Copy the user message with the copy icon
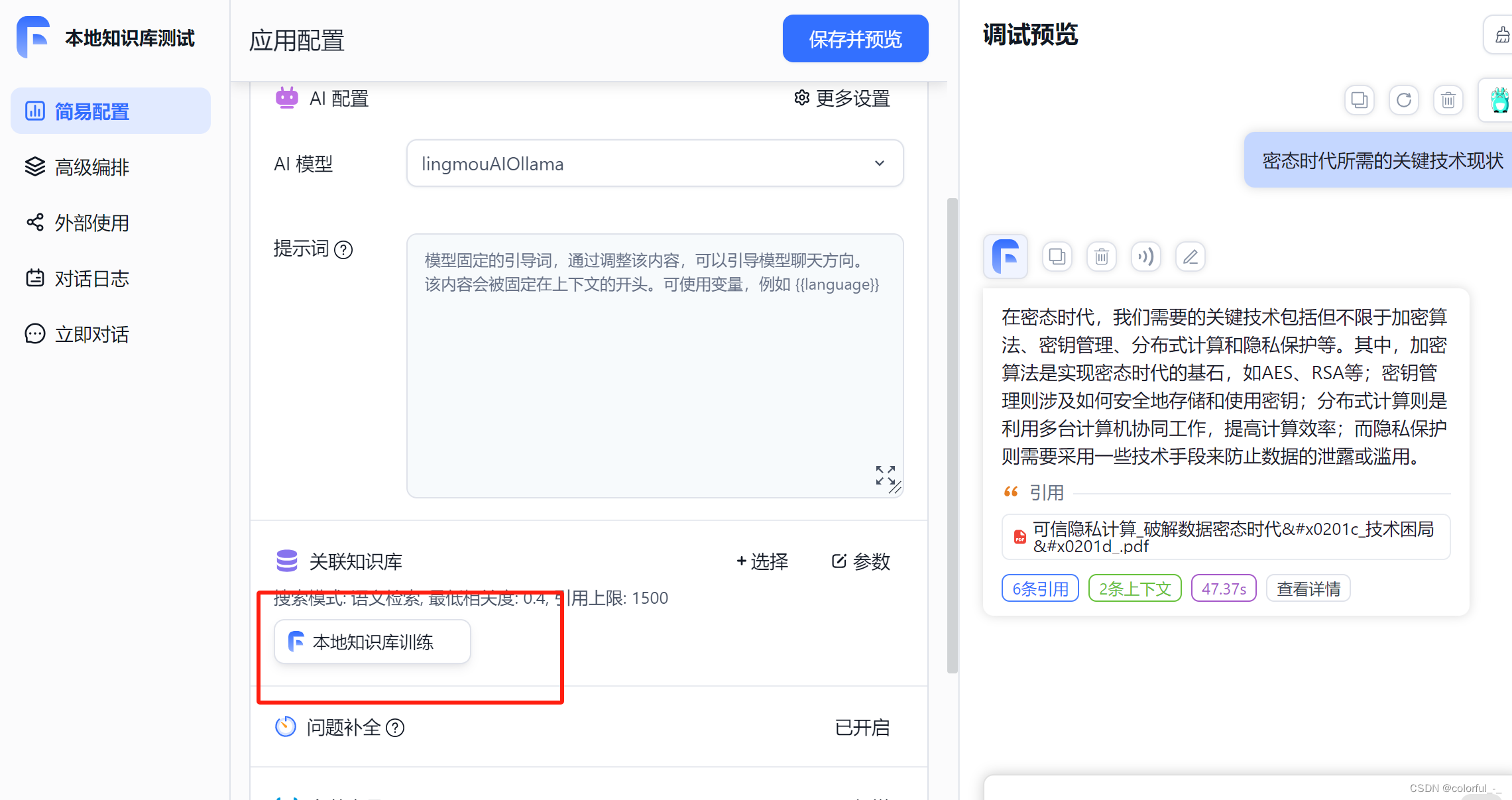The height and width of the screenshot is (800, 1512). click(1360, 100)
